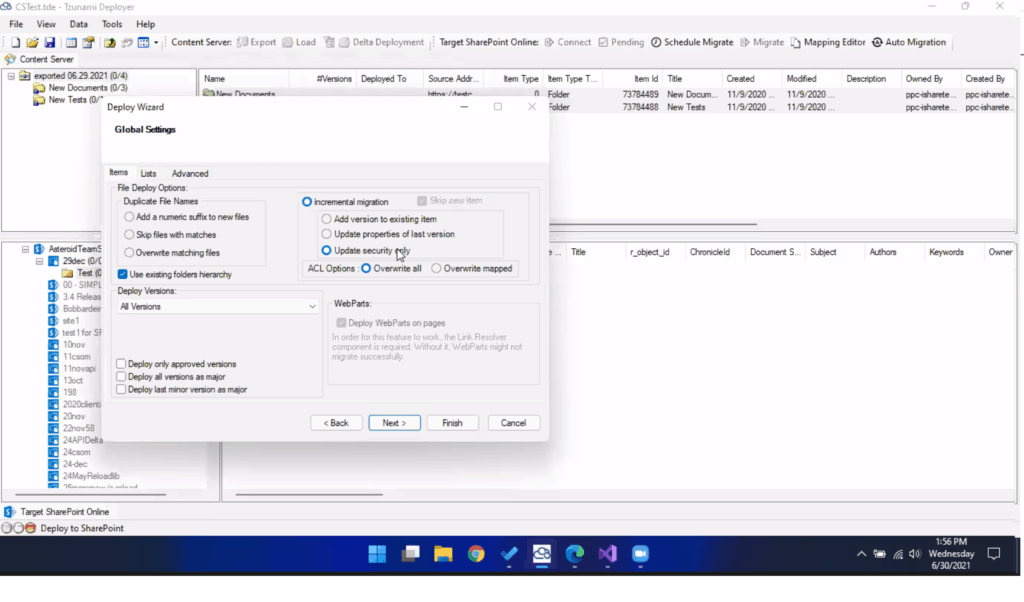Open the Mapping Editor
Image resolution: width=1024 pixels, height=602 pixels.
click(x=827, y=42)
